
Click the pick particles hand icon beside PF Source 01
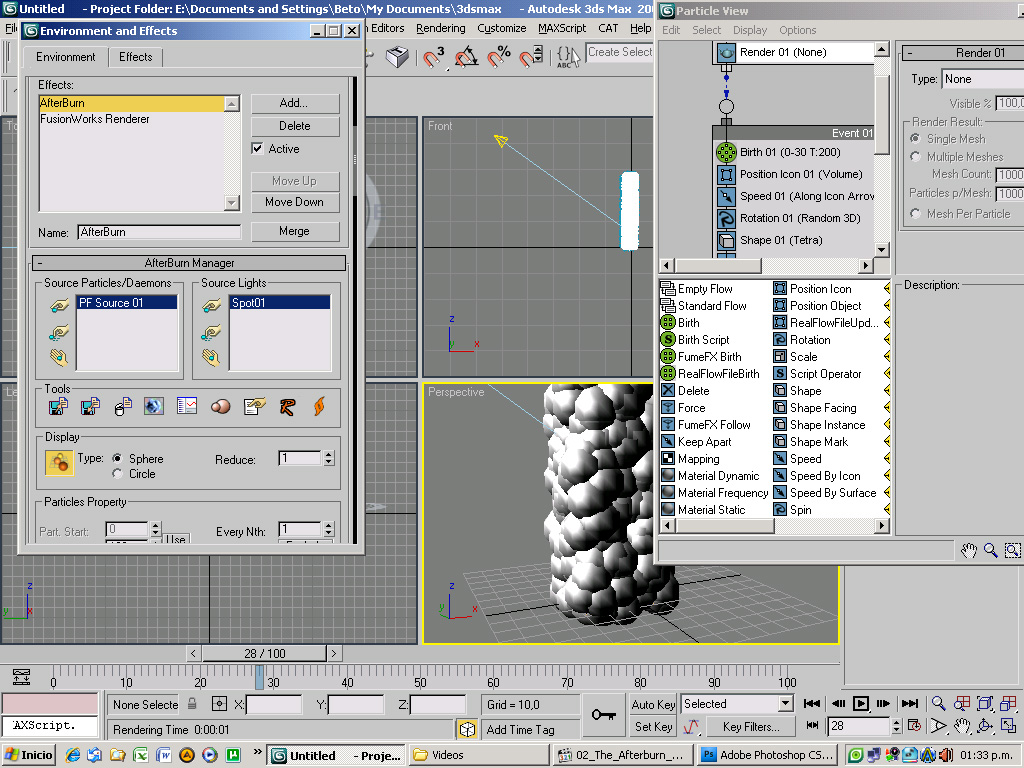(x=59, y=306)
